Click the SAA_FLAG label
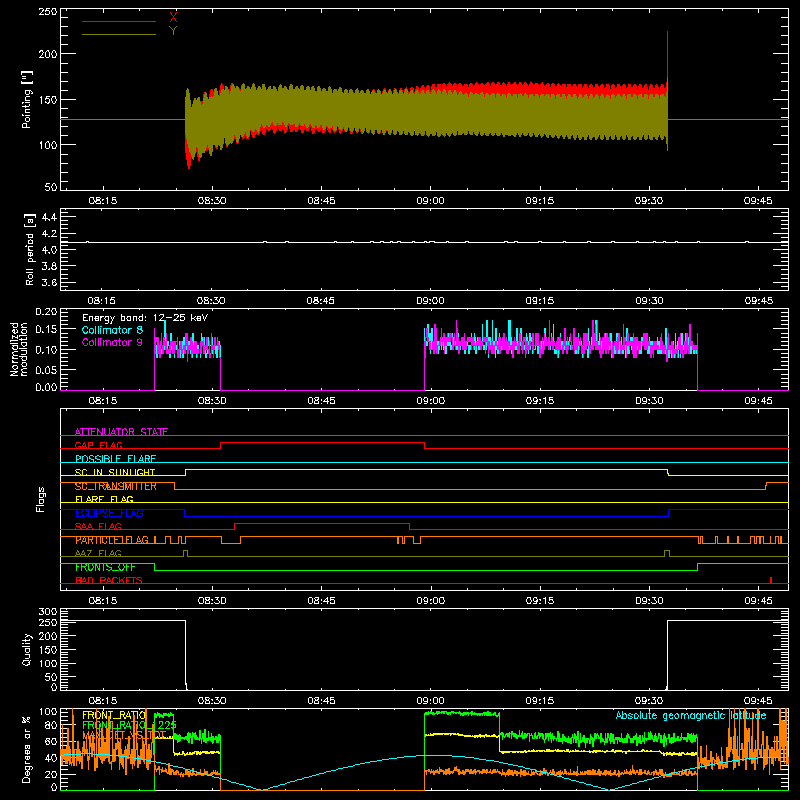The height and width of the screenshot is (800, 800). (98, 527)
